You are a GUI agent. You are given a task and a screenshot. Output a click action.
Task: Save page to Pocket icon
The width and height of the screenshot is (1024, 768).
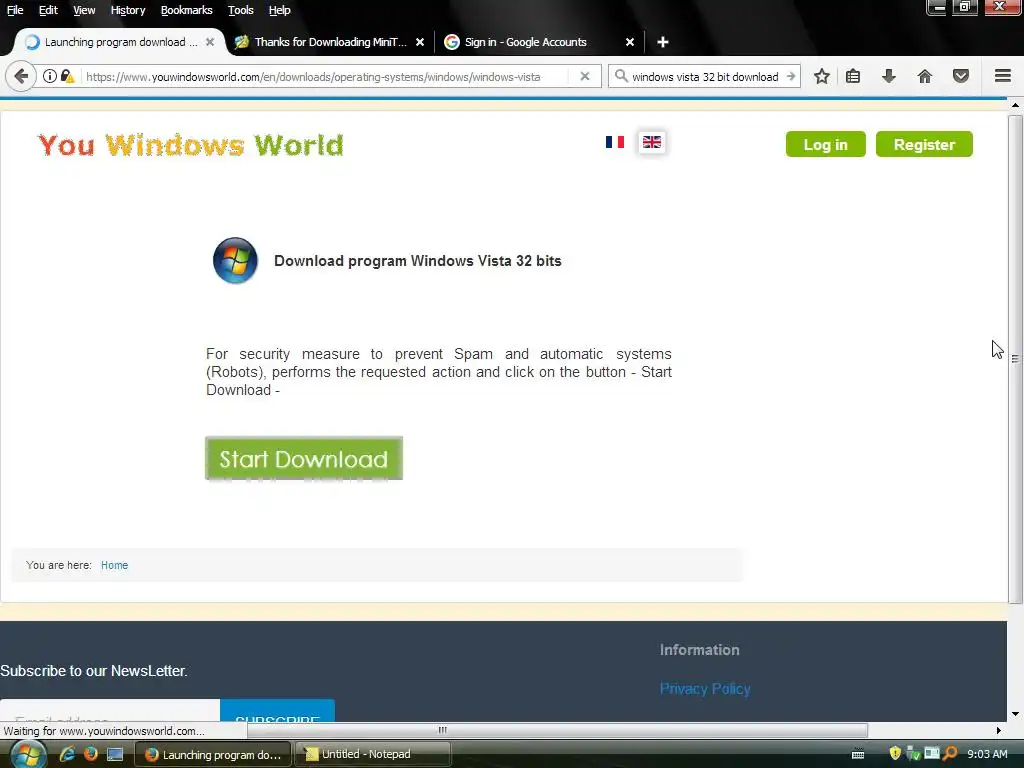[961, 76]
